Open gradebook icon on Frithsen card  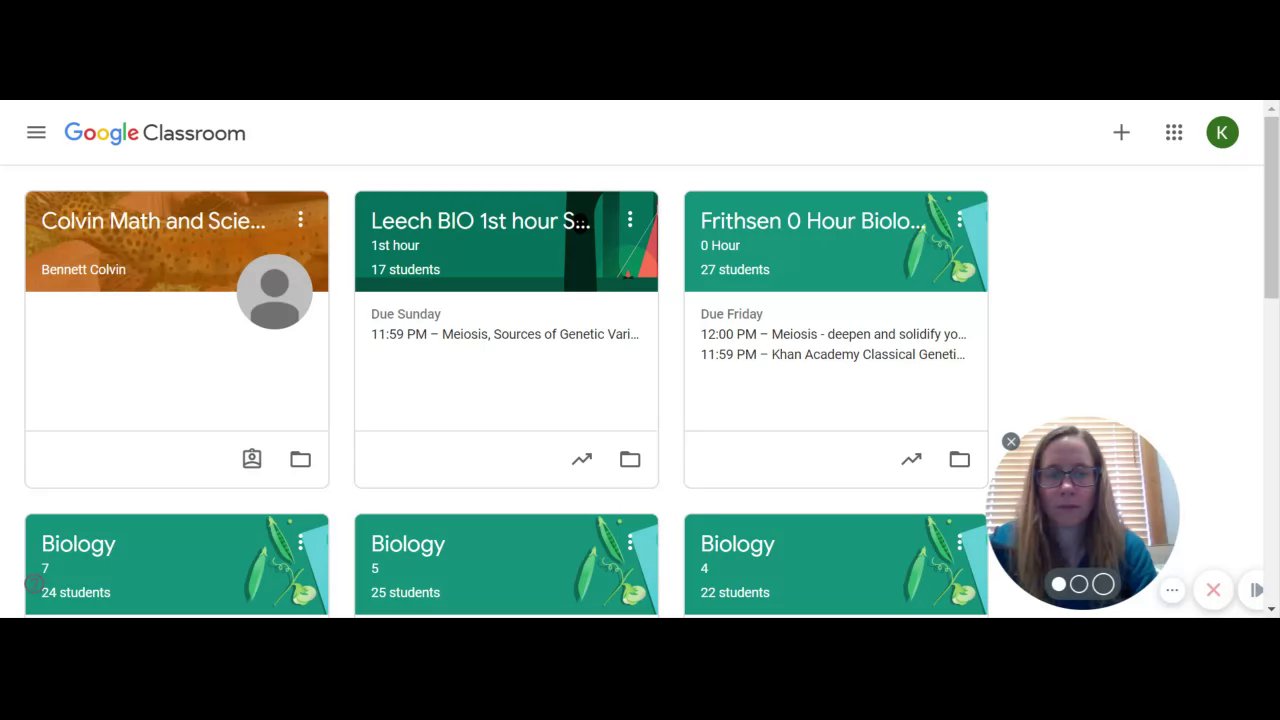coord(911,459)
